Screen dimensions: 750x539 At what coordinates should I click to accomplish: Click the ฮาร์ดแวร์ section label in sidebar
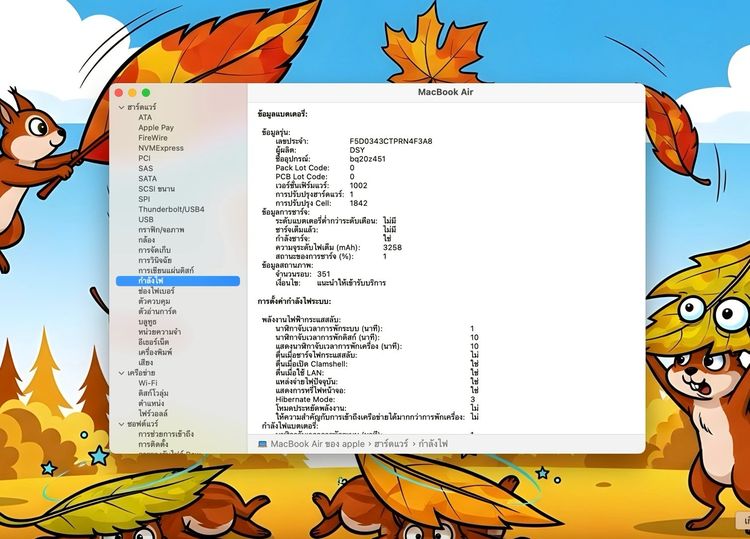[142, 107]
